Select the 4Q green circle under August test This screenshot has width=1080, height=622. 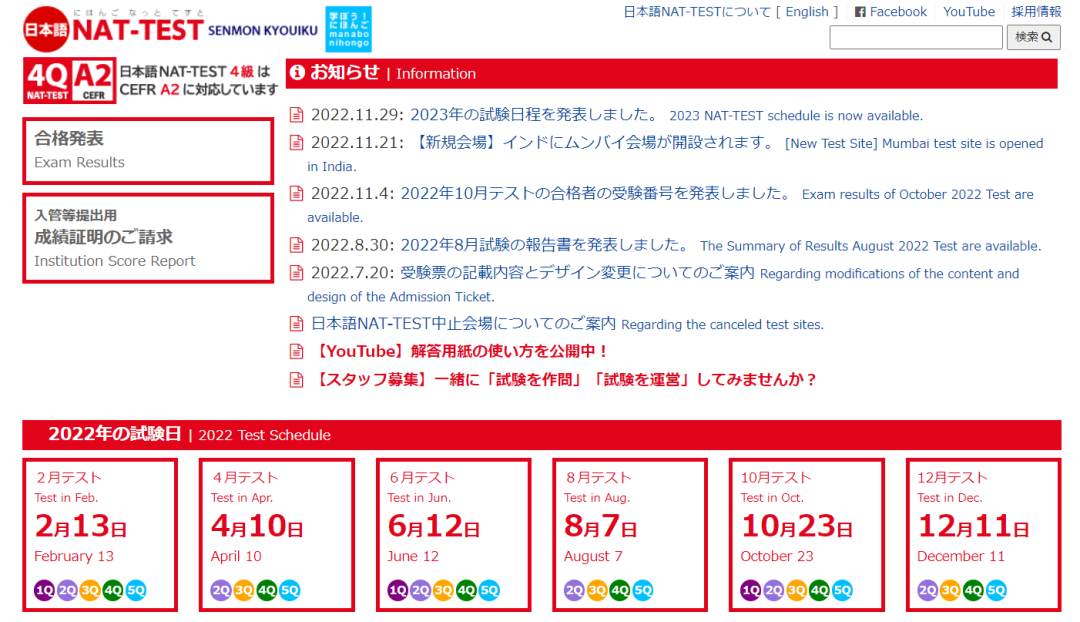pyautogui.click(x=620, y=590)
